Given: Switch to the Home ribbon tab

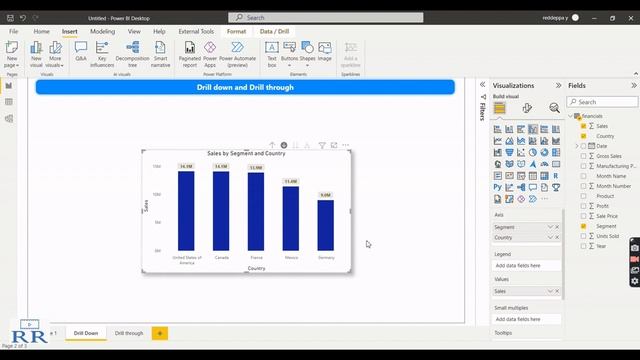Looking at the screenshot, I should tap(41, 31).
